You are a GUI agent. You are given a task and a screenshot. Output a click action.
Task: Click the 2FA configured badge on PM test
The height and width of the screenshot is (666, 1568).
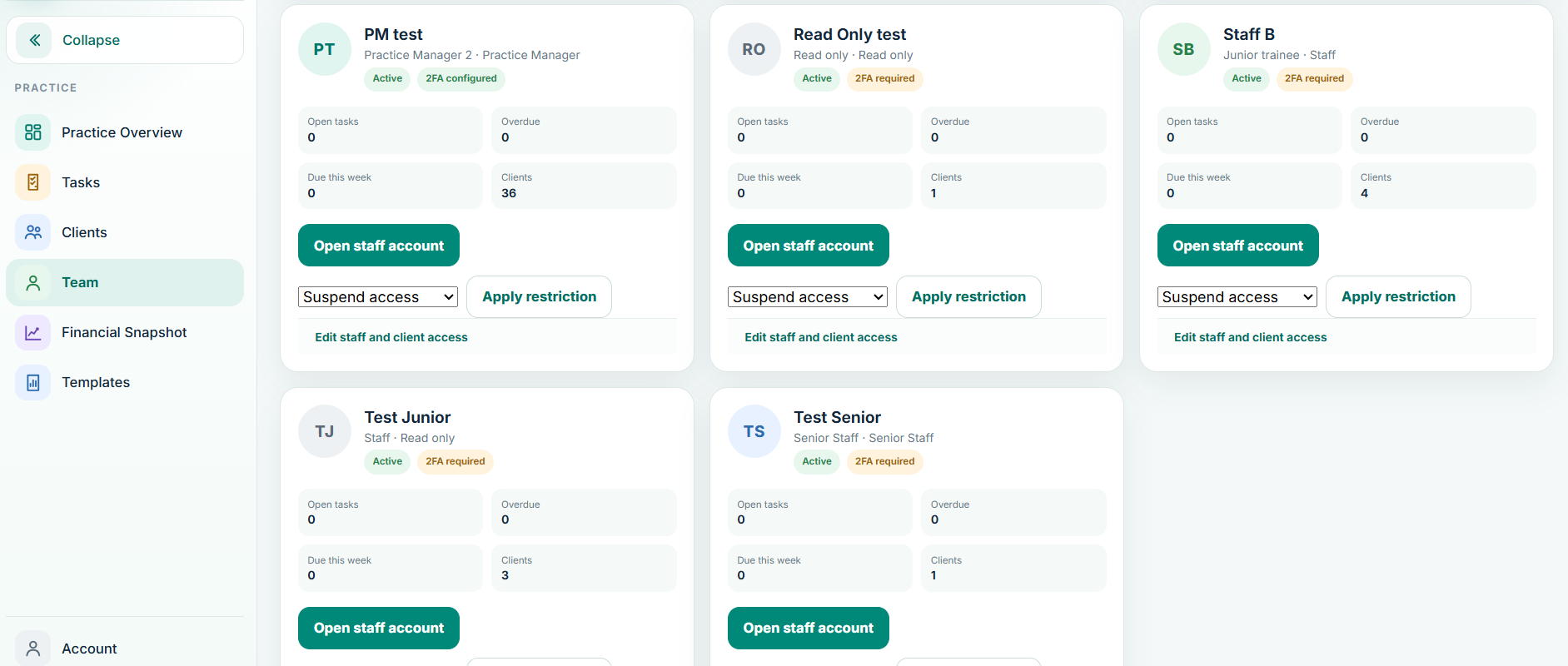[461, 78]
